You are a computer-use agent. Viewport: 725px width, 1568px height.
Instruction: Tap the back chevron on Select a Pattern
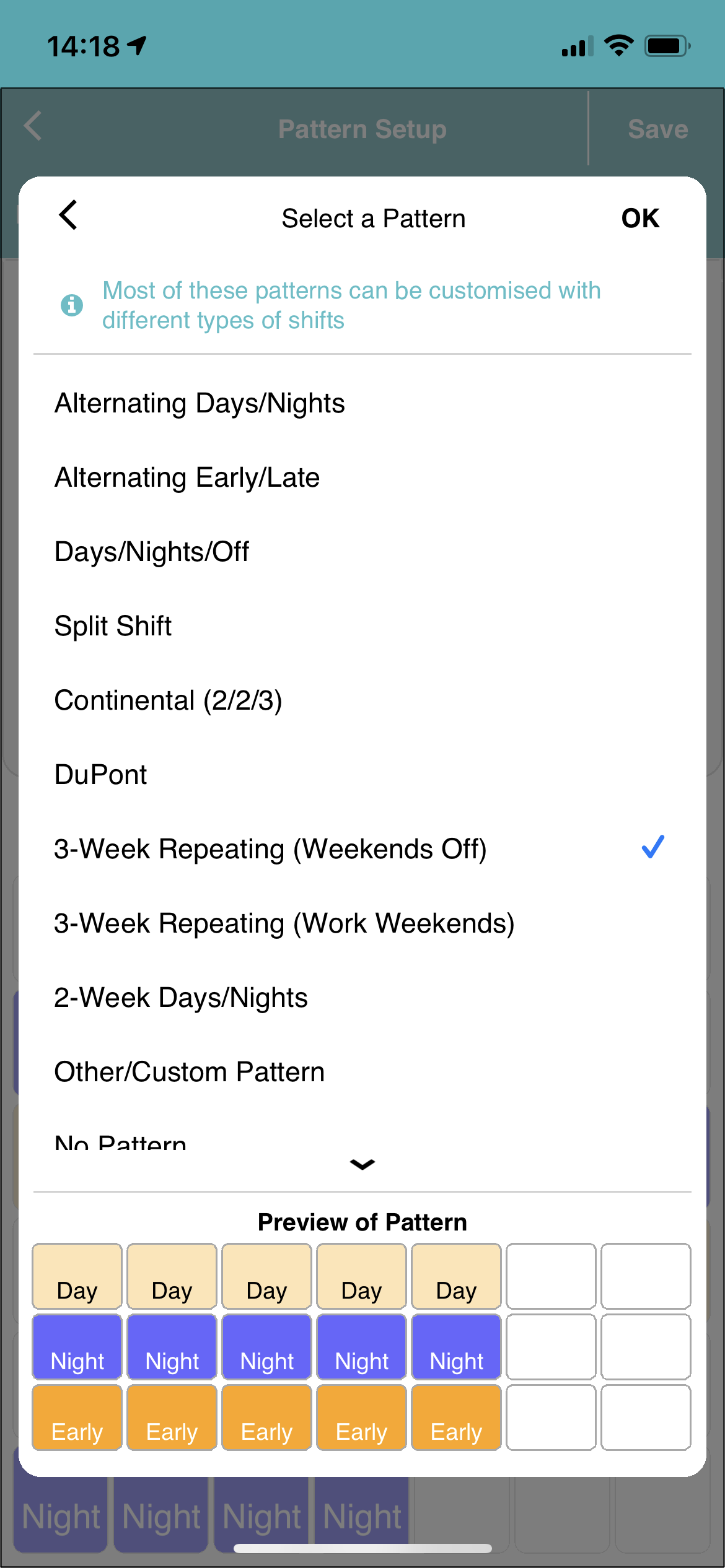point(68,217)
